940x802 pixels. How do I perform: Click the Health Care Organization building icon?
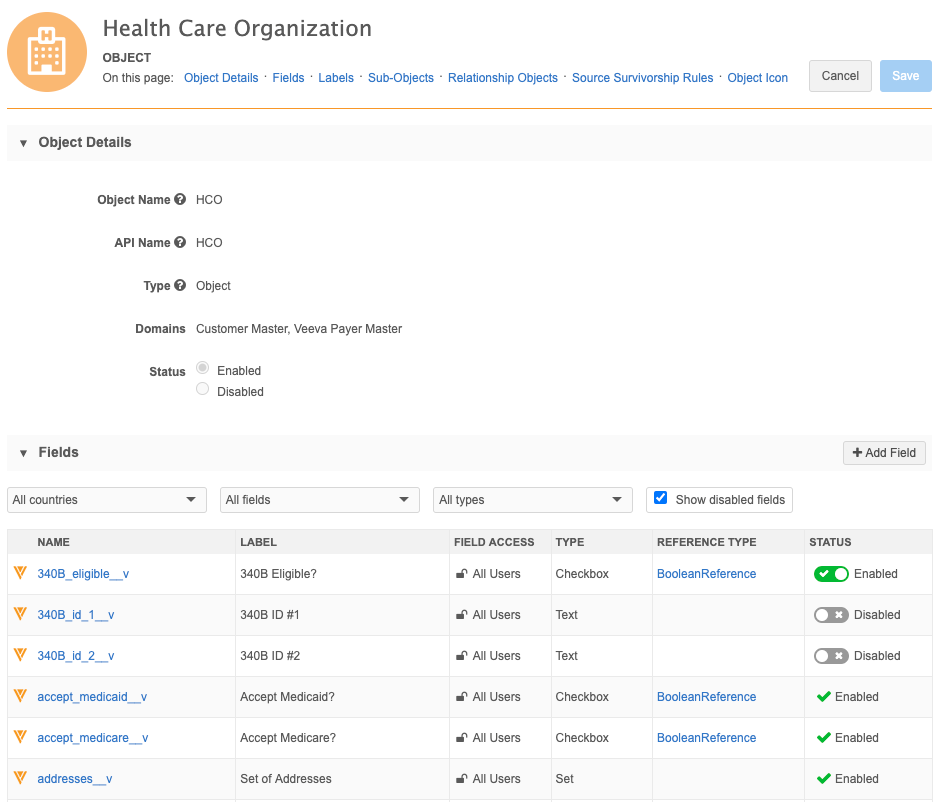pyautogui.click(x=47, y=53)
